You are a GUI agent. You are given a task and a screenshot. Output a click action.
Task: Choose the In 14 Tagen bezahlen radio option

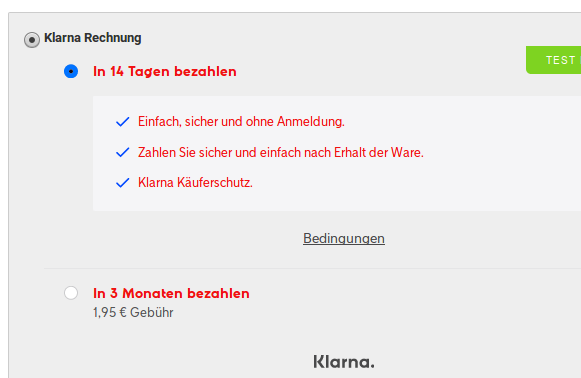(71, 71)
